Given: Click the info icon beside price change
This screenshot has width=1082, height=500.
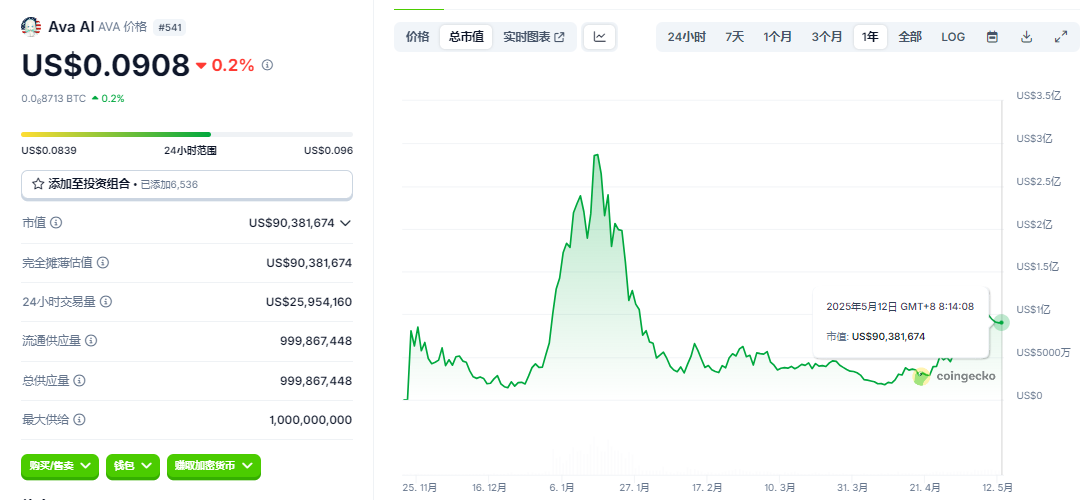Looking at the screenshot, I should [267, 65].
